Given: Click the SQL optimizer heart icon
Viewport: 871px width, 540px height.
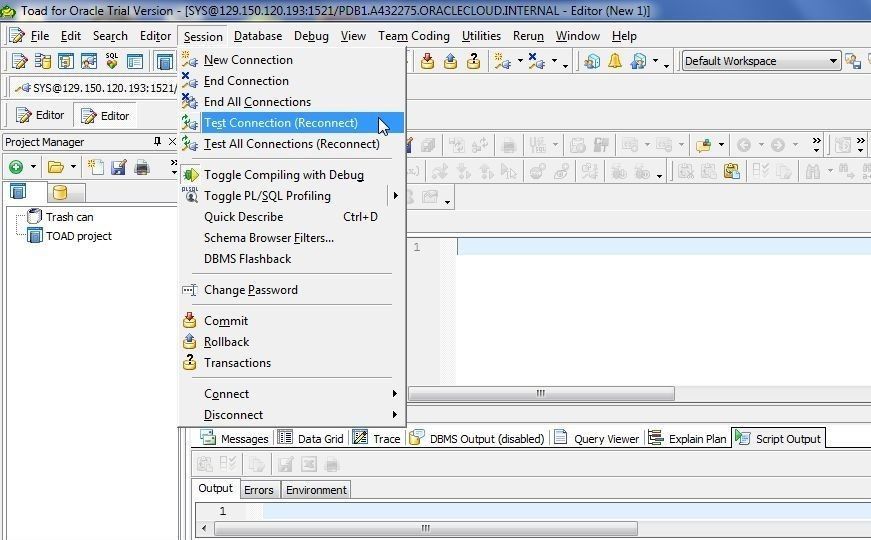Looking at the screenshot, I should (x=112, y=61).
